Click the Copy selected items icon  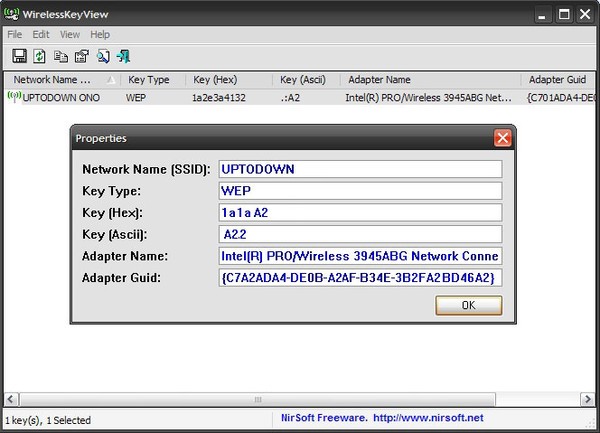pyautogui.click(x=61, y=56)
